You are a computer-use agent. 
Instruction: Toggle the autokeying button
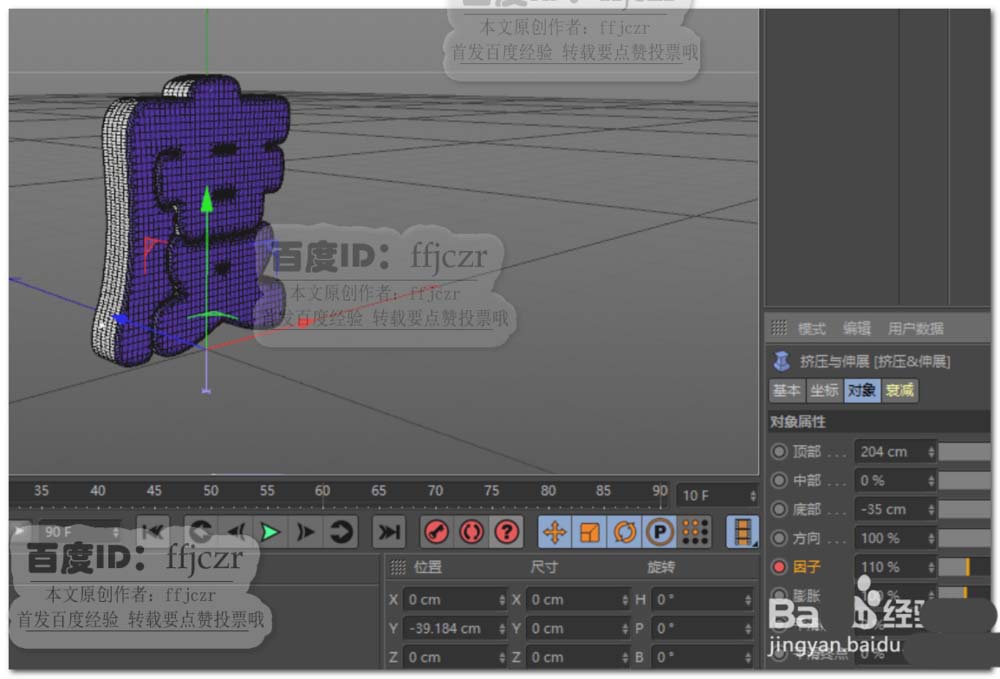point(471,533)
